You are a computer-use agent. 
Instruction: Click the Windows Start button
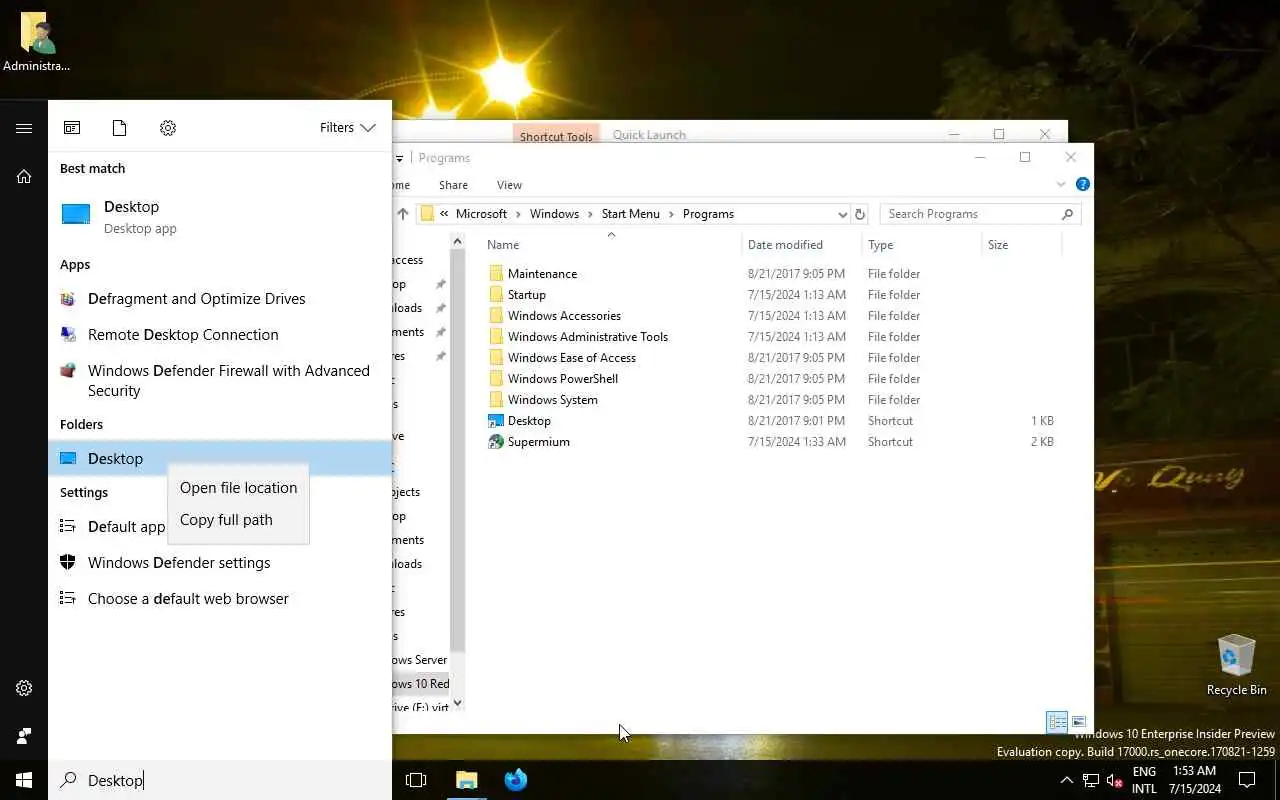24,780
